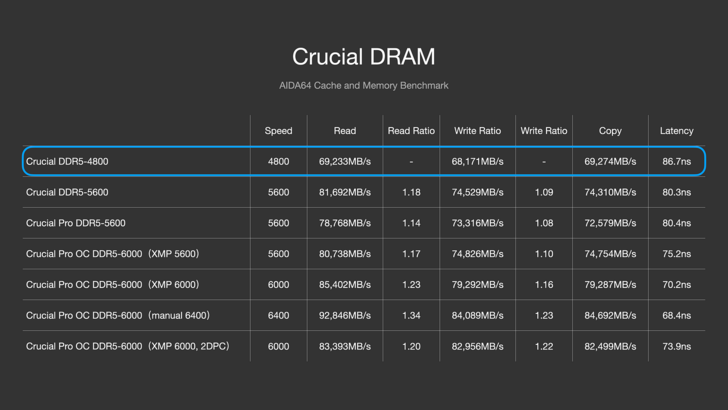Image resolution: width=728 pixels, height=410 pixels.
Task: Select the 'Speed' column header
Action: coord(279,131)
